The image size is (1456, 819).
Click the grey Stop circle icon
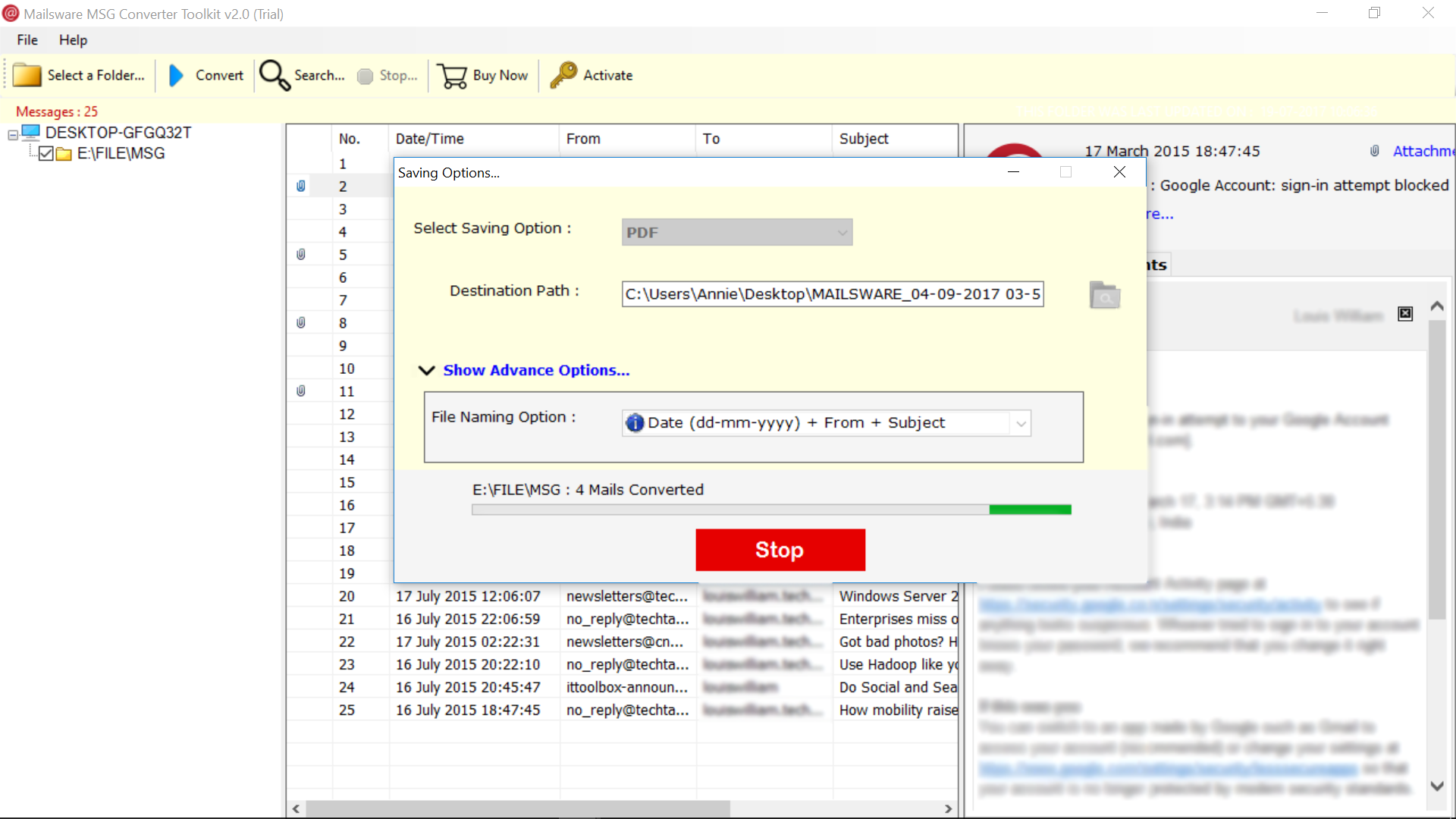(365, 76)
